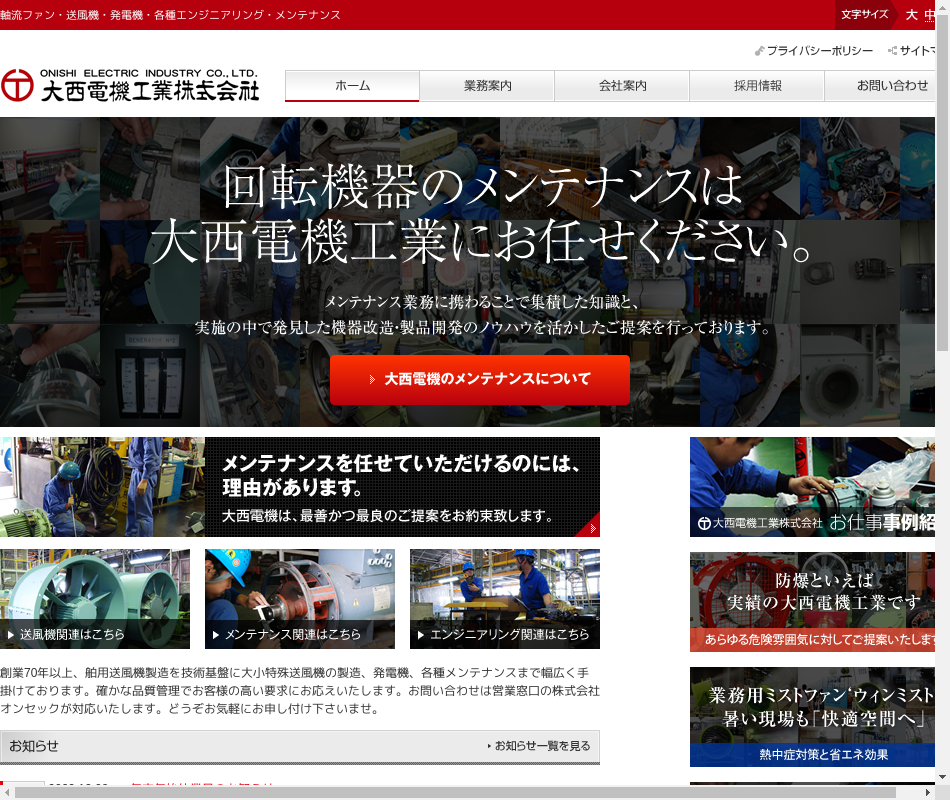Open the お仕事事例紹介 side banner
This screenshot has height=800, width=950.
point(812,487)
